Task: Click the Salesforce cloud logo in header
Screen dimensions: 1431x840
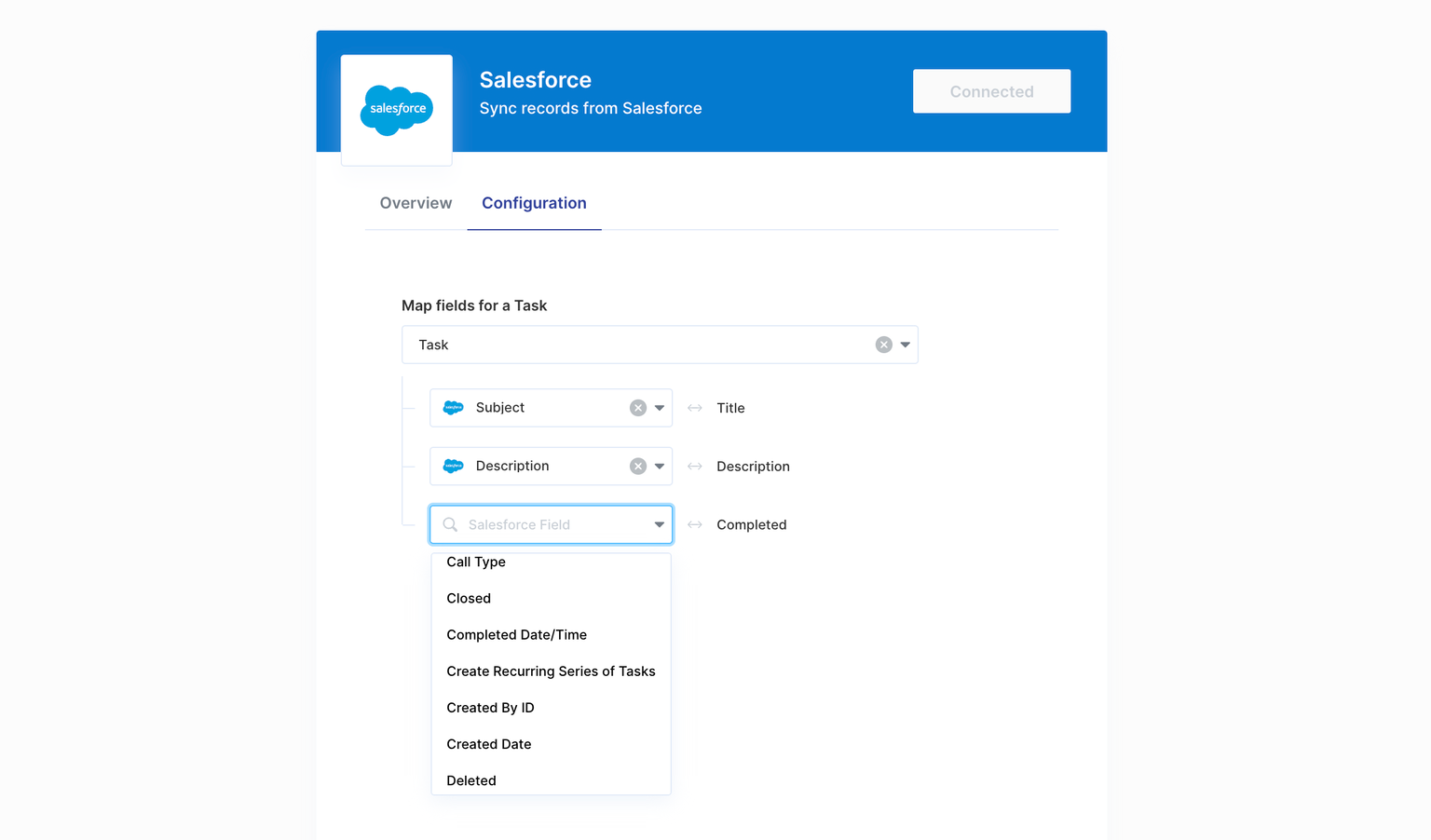Action: [x=397, y=110]
